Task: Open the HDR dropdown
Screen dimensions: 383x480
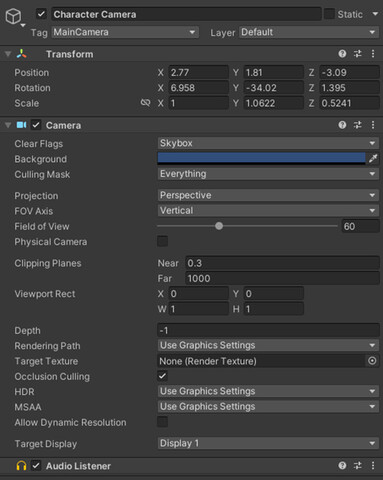Action: 268,391
